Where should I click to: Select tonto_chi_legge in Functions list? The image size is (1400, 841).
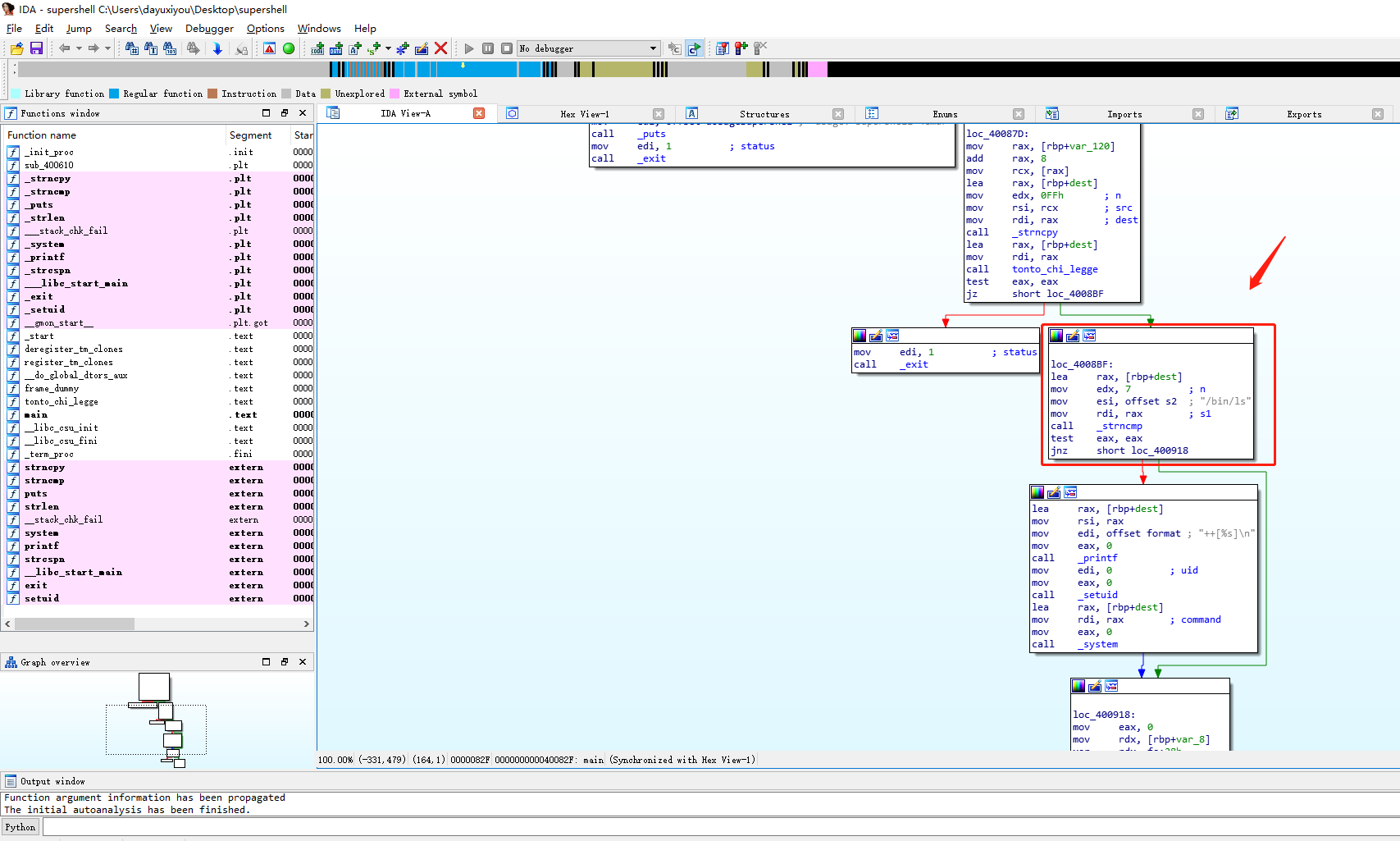coord(160,401)
